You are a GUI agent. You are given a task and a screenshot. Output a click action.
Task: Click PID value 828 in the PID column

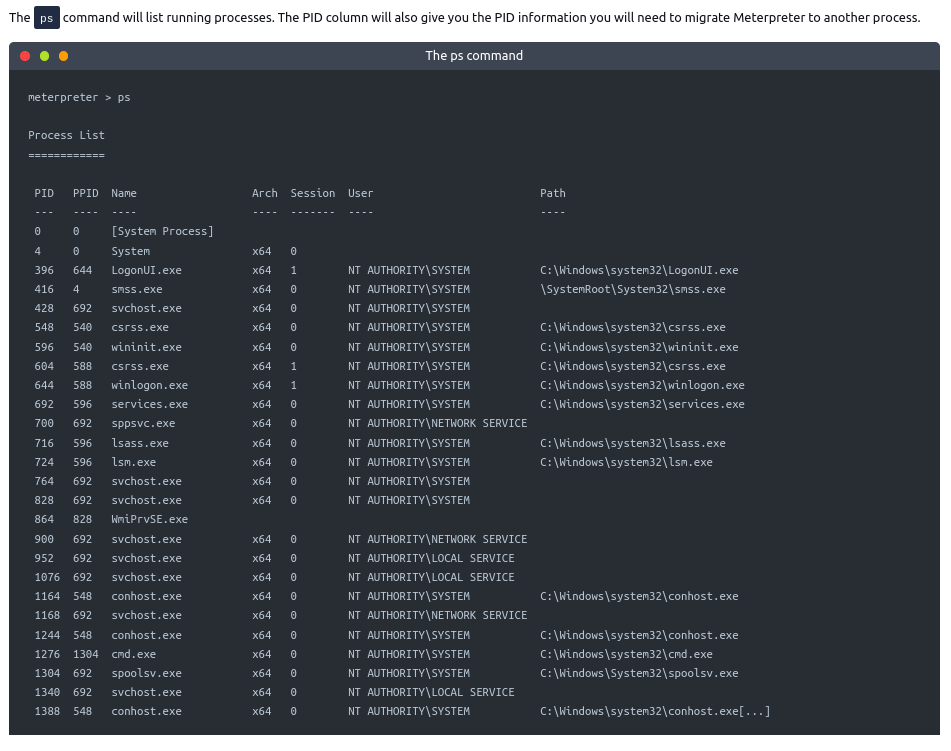click(44, 500)
